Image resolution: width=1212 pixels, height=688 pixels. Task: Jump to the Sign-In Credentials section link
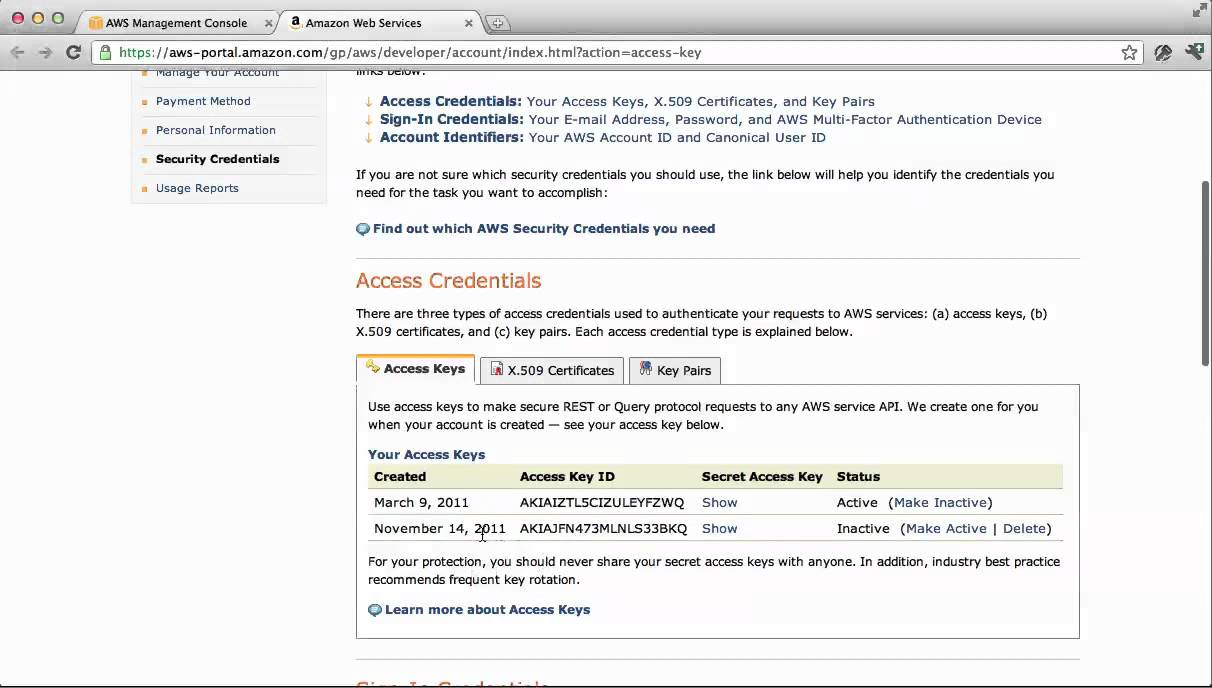click(452, 119)
